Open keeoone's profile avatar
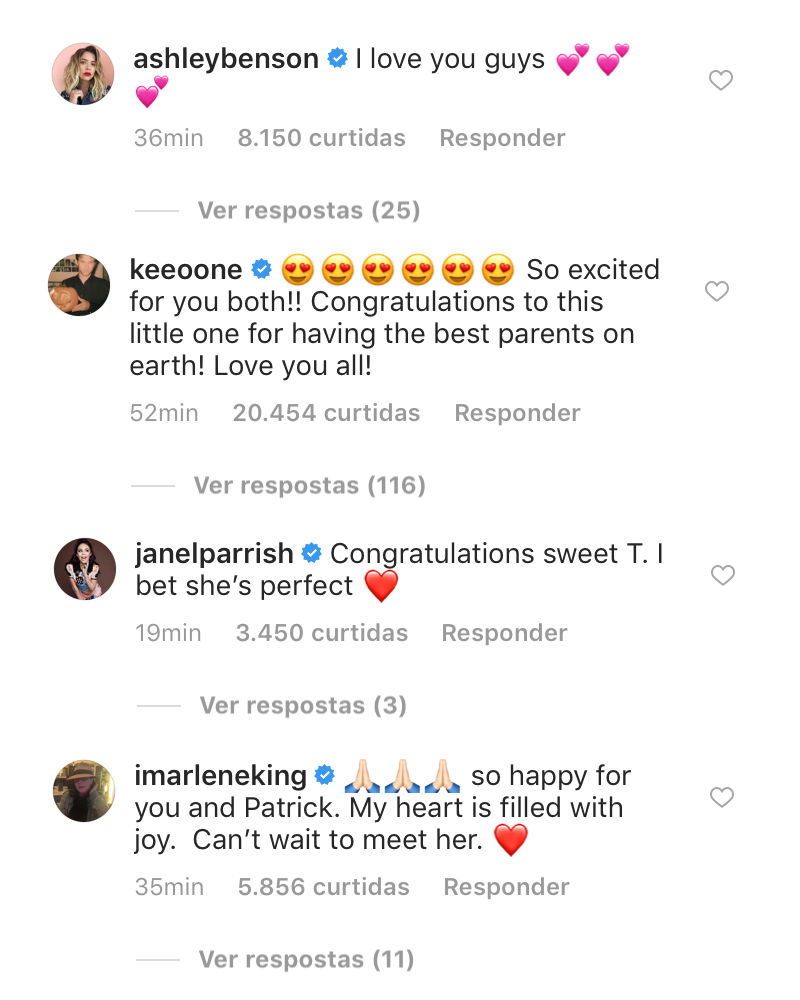Image resolution: width=800 pixels, height=1000 pixels. point(79,285)
